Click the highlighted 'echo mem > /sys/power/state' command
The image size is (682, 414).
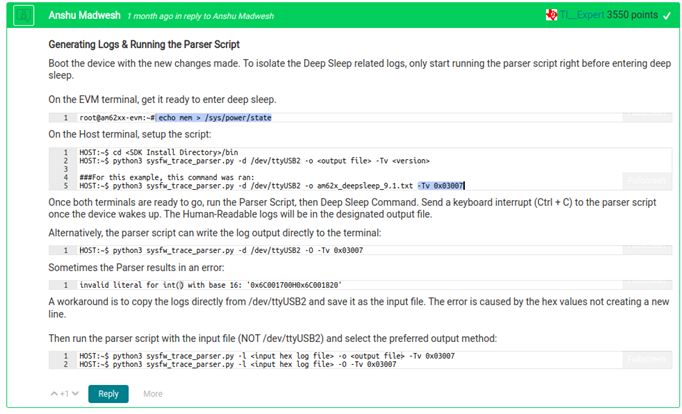(214, 117)
